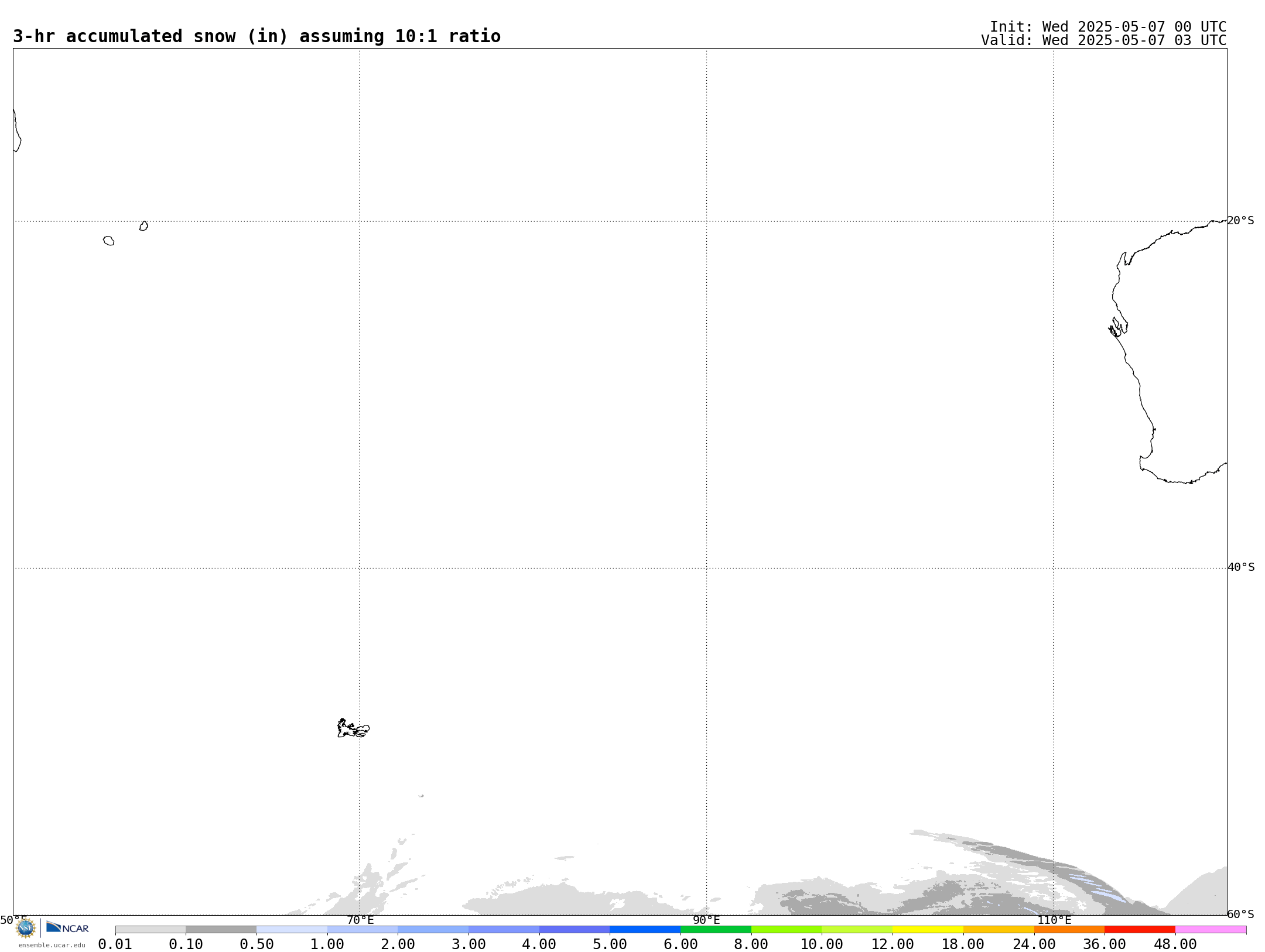Screen dimensions: 1265x952
Task: Click the 110°E longitude label
Action: [1054, 920]
